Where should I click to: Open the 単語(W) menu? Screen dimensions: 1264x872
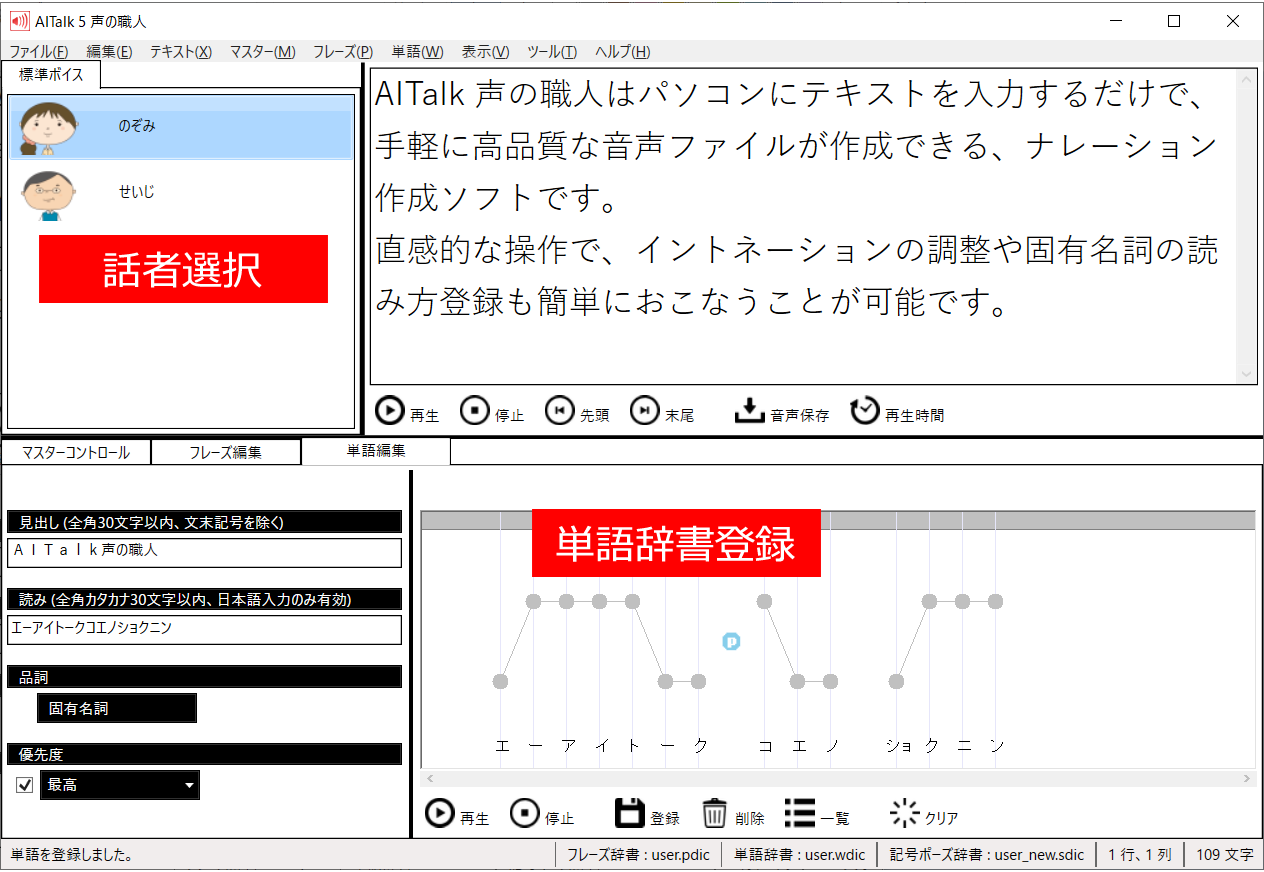pyautogui.click(x=417, y=52)
